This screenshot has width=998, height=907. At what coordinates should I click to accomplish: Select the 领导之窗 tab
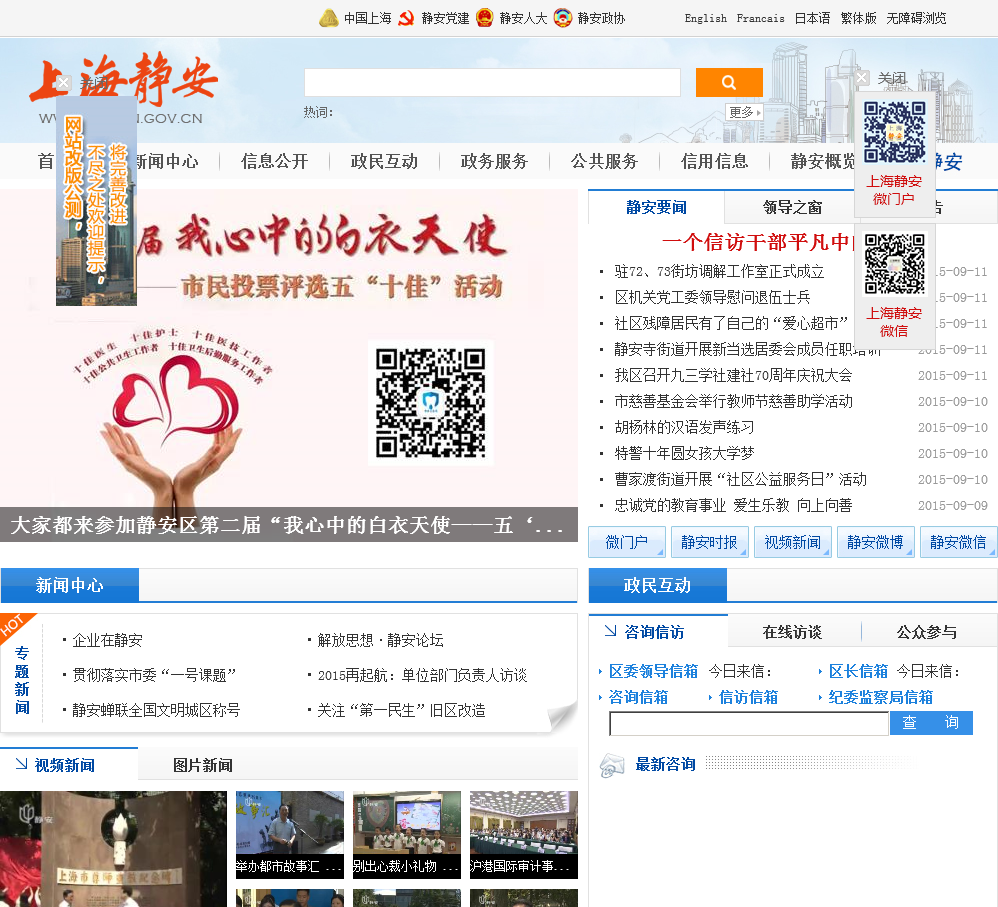pos(792,207)
